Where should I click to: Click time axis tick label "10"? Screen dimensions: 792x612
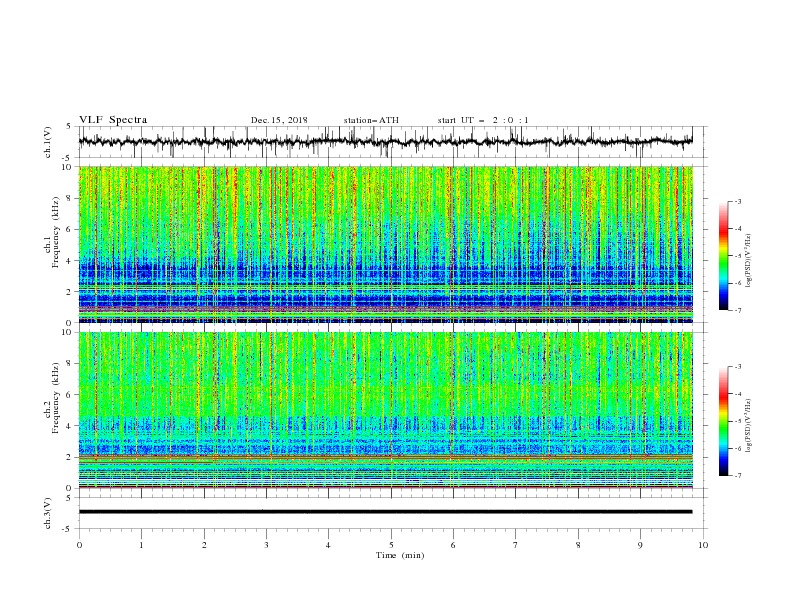click(x=703, y=545)
